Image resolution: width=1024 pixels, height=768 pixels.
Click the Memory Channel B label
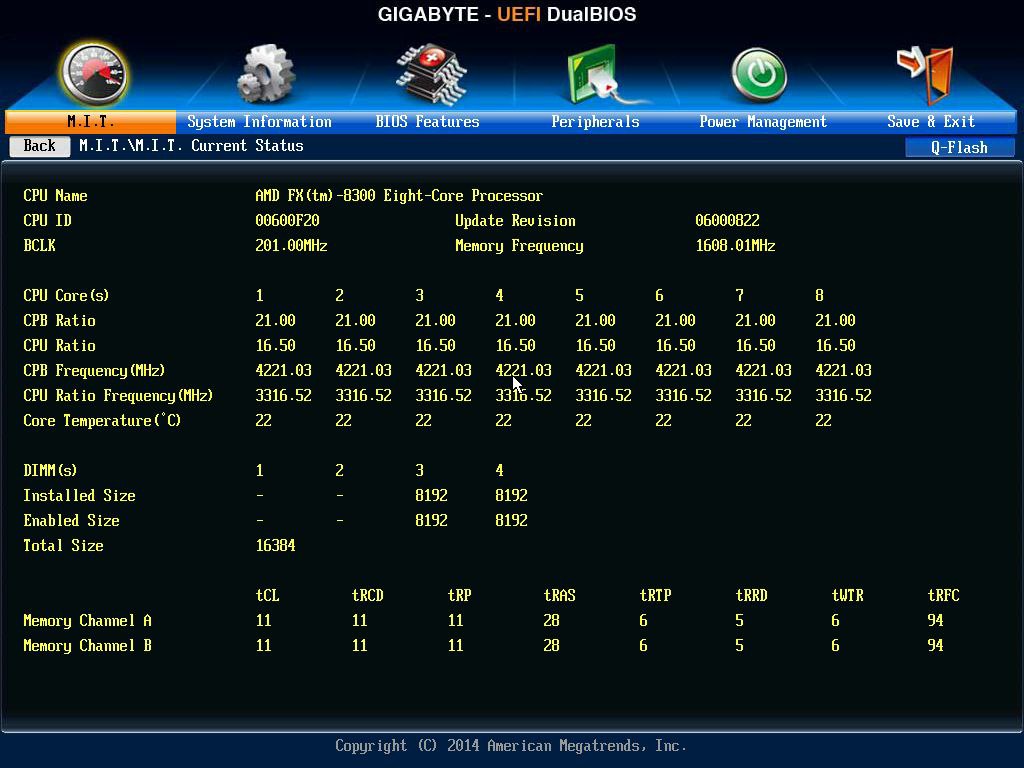88,645
